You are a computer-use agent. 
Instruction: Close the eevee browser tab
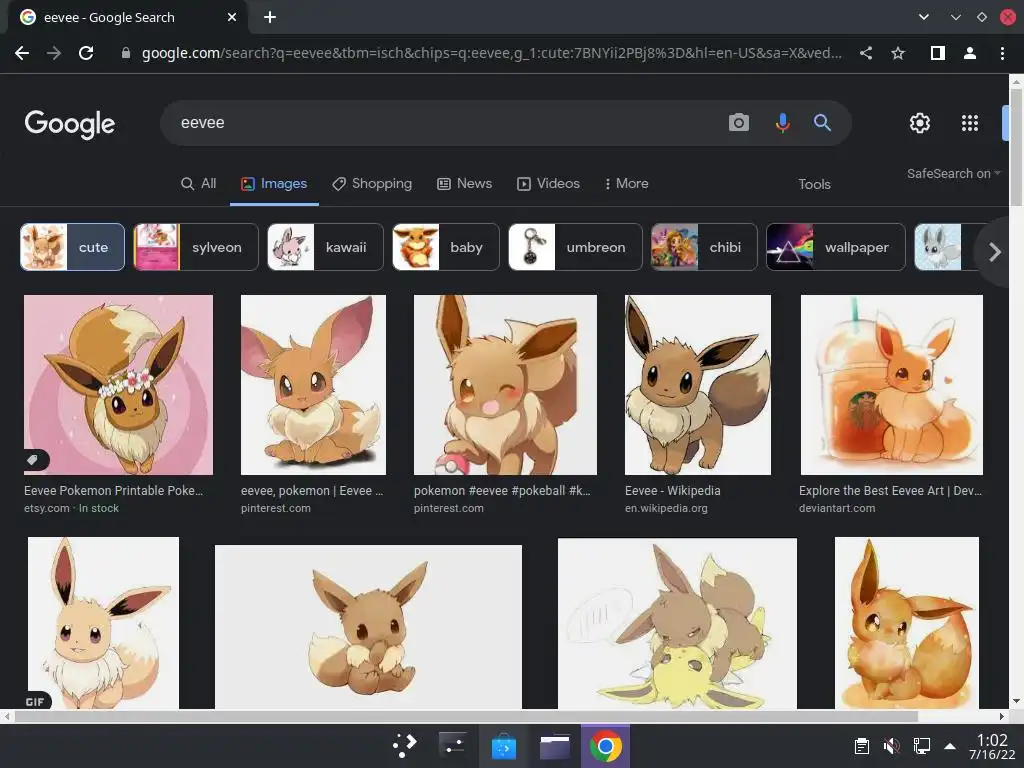(x=232, y=18)
